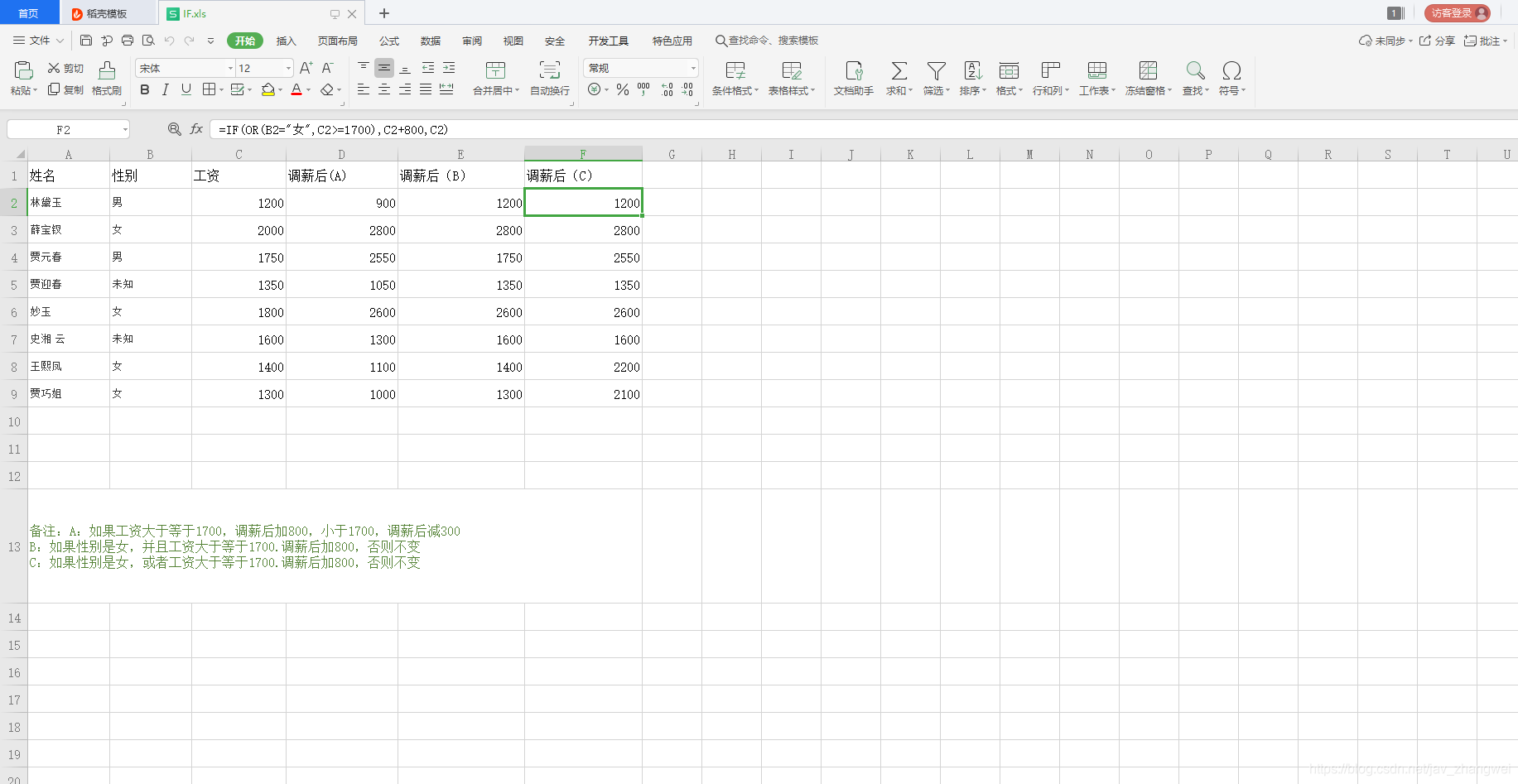The height and width of the screenshot is (784, 1518).
Task: Click the Share (分享) button
Action: (1437, 41)
